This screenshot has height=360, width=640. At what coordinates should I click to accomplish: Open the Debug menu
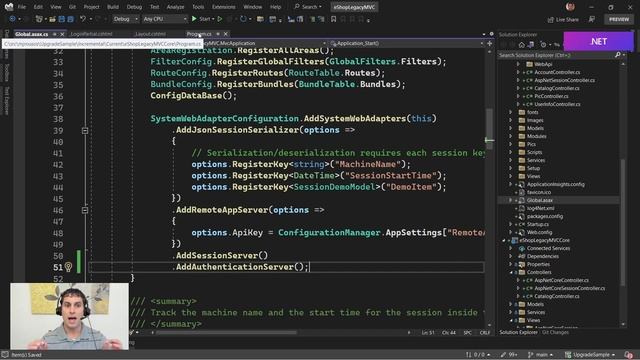click(x=134, y=7)
